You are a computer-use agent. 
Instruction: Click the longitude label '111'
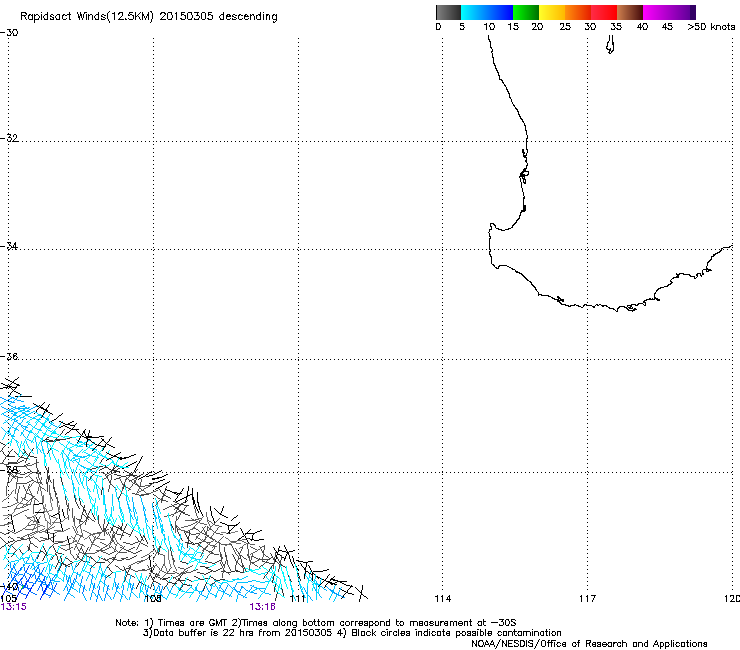pos(298,599)
